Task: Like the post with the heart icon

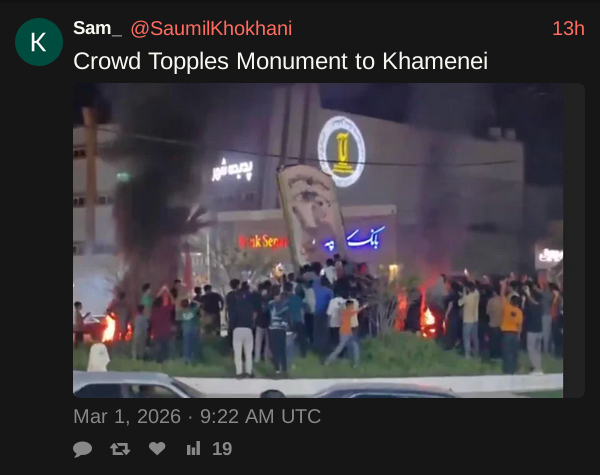Action: pos(157,448)
